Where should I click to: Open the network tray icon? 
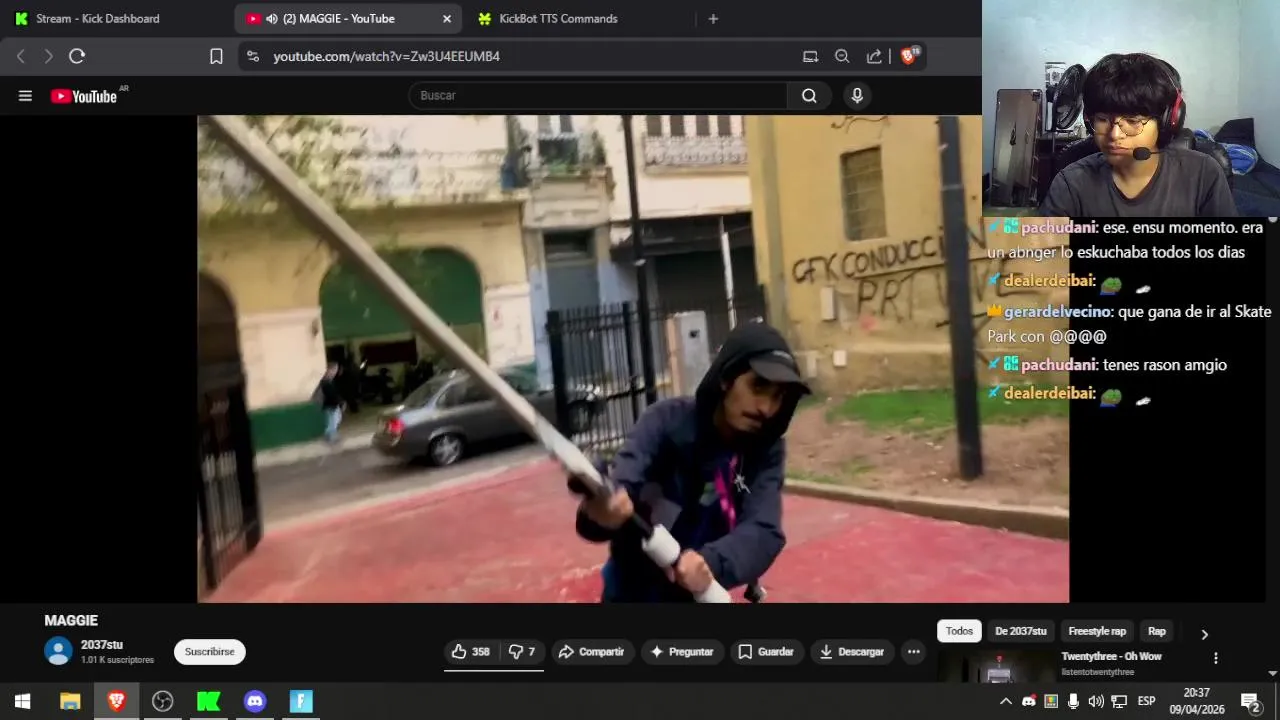coord(1119,702)
